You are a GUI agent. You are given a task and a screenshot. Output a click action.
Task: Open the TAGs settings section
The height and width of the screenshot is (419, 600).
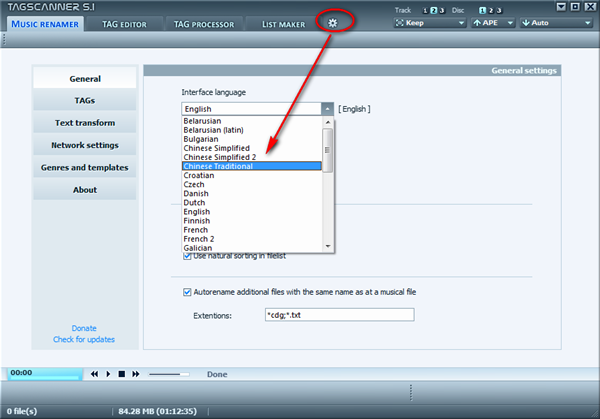[85, 100]
